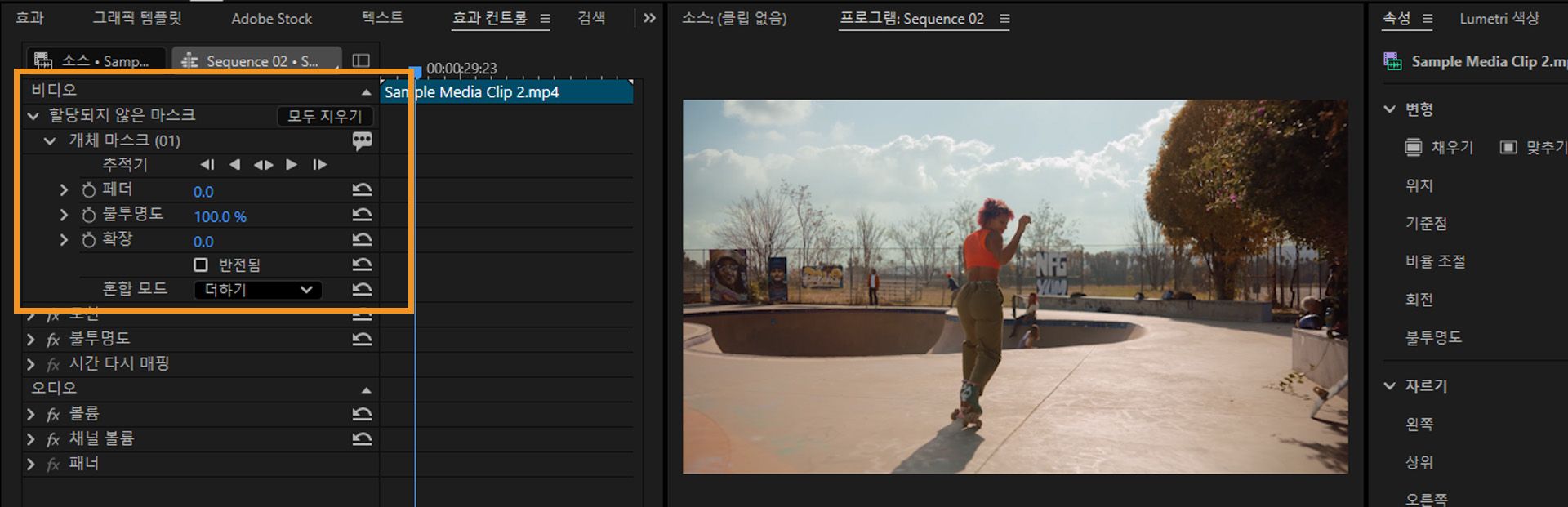Collapse the 자르기 section
1568x507 pixels.
(1389, 385)
